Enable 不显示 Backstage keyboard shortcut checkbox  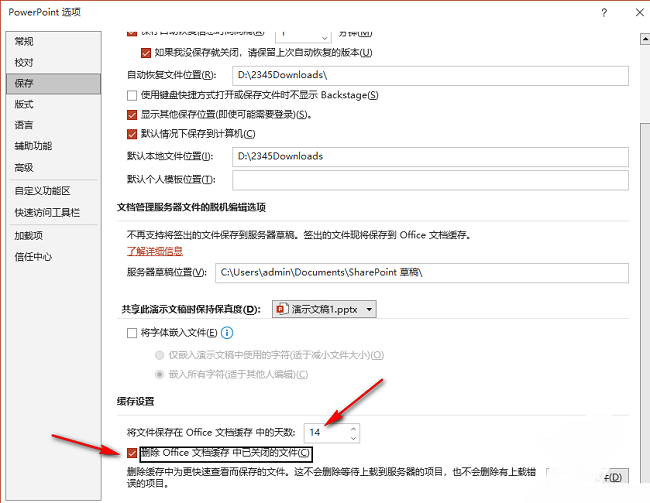[133, 95]
